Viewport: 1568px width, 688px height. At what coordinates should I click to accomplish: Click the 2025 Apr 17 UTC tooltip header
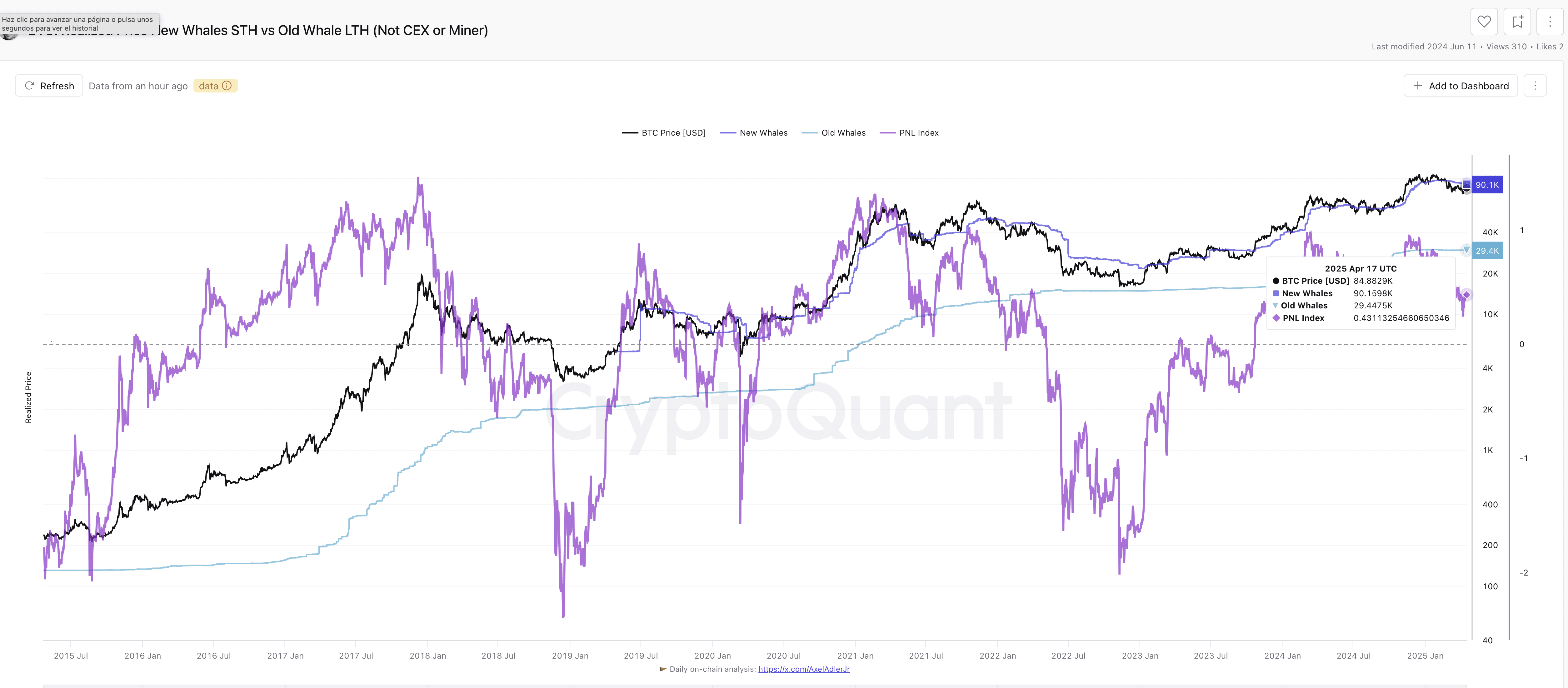[x=1361, y=268]
